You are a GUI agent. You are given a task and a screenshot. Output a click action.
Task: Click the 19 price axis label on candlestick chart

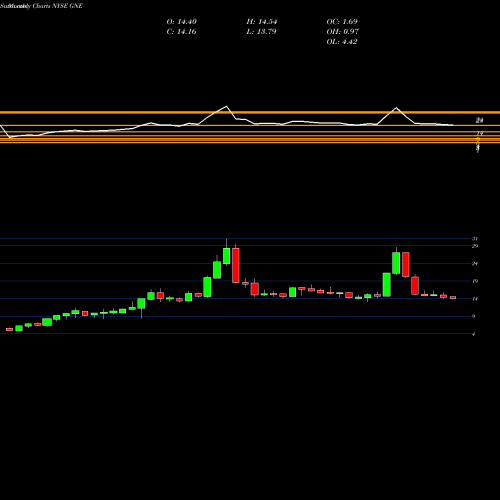475,281
